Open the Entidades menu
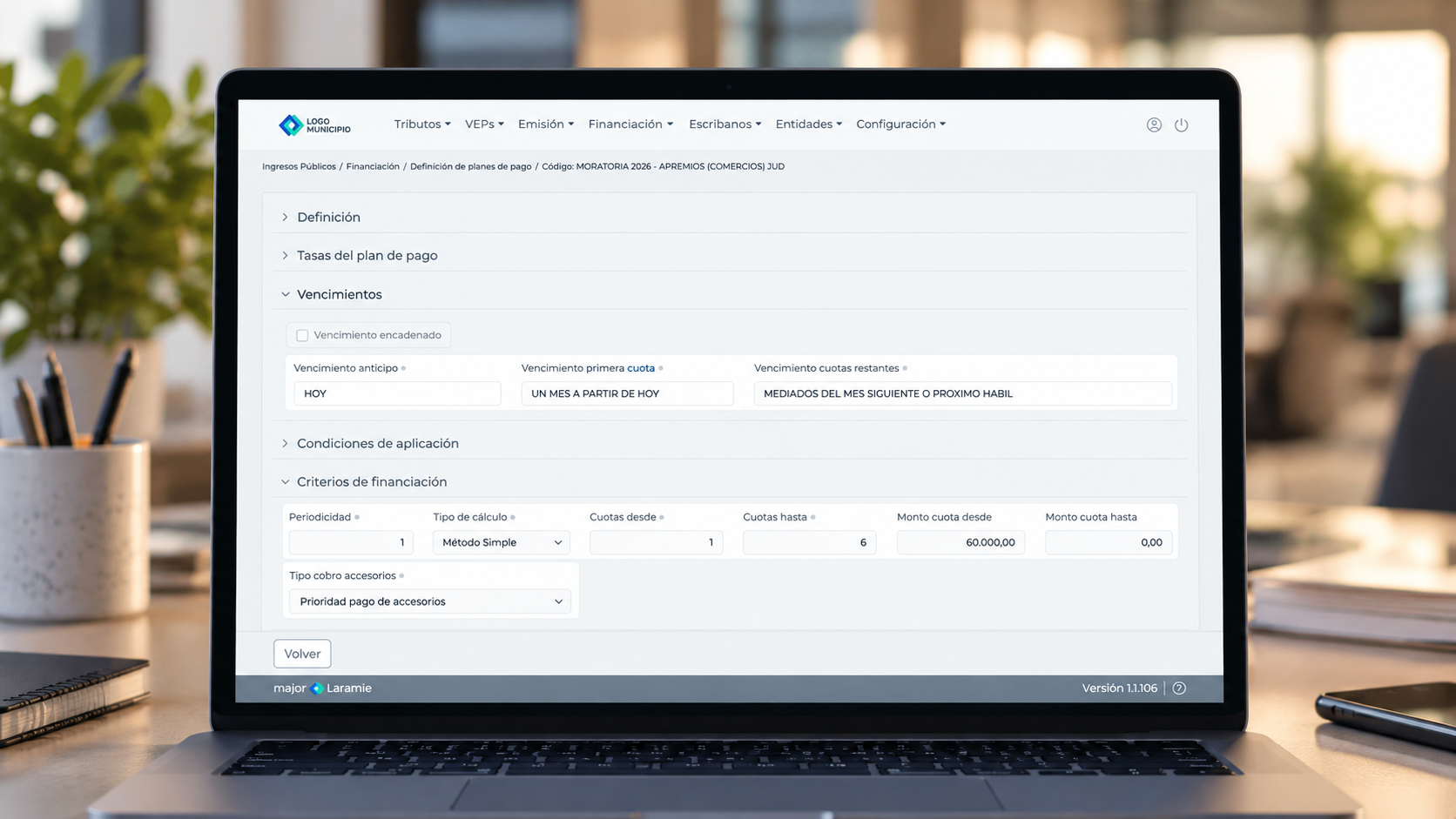1456x819 pixels. click(809, 124)
